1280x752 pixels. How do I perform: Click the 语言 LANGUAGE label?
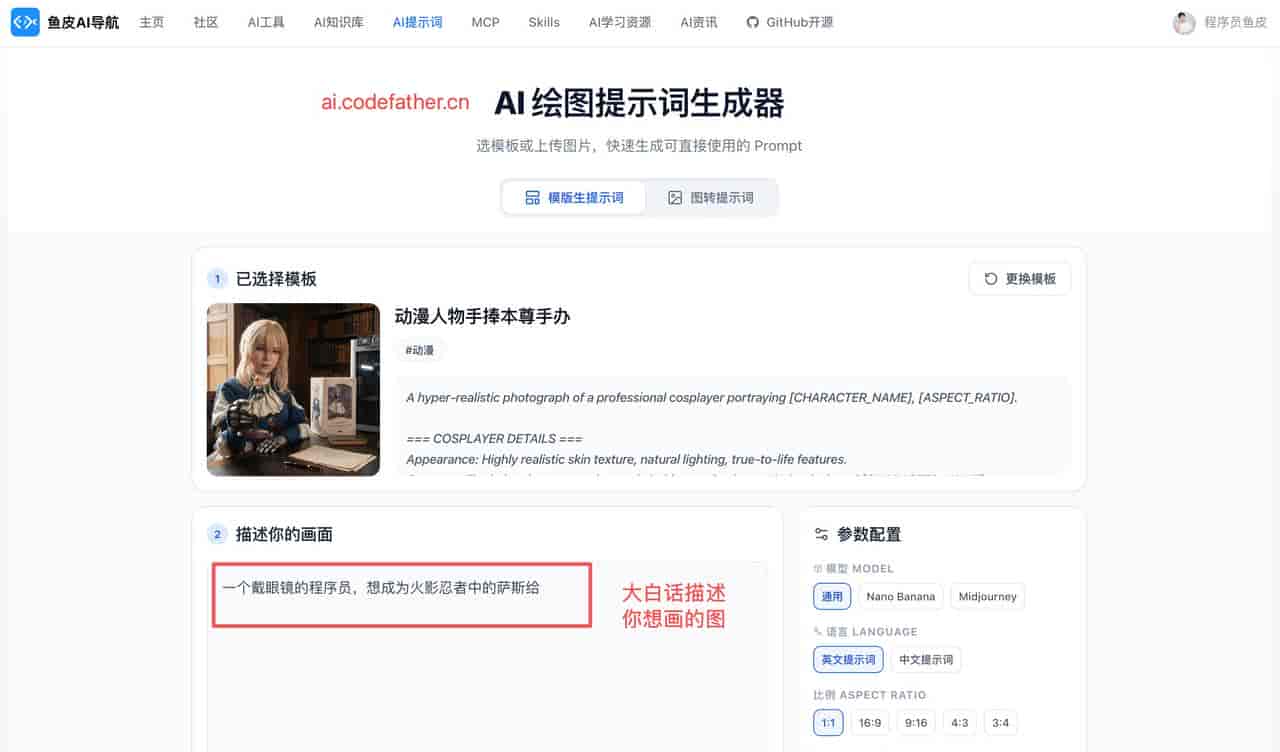pyautogui.click(x=871, y=632)
